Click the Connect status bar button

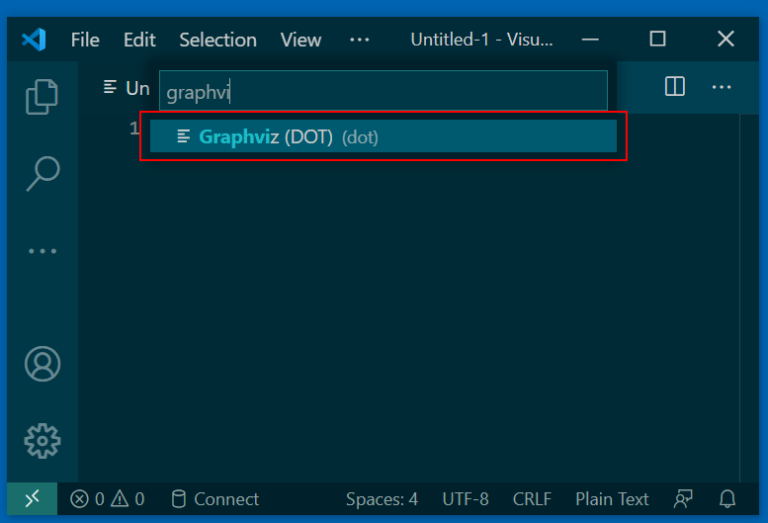(x=215, y=499)
